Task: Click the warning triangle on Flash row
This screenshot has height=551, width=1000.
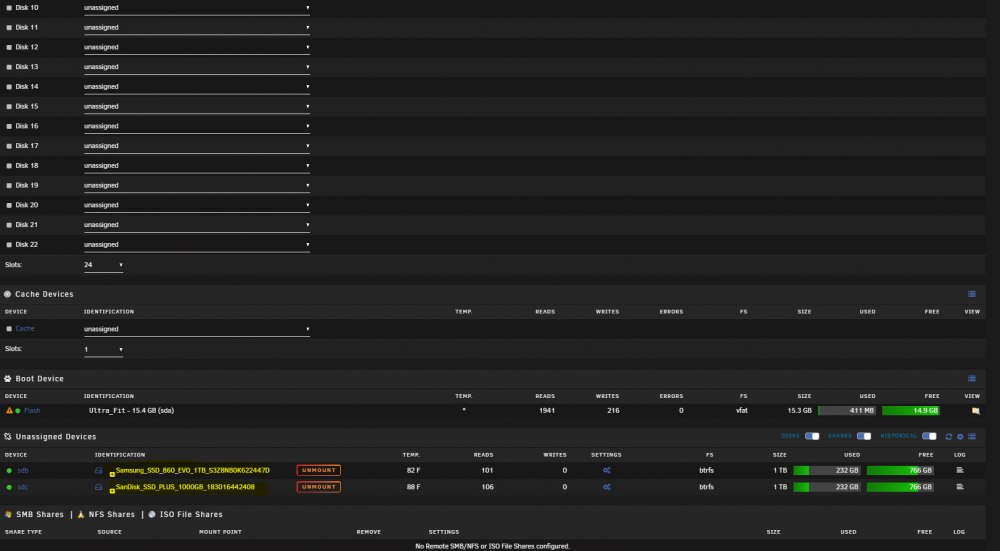Action: pyautogui.click(x=9, y=411)
